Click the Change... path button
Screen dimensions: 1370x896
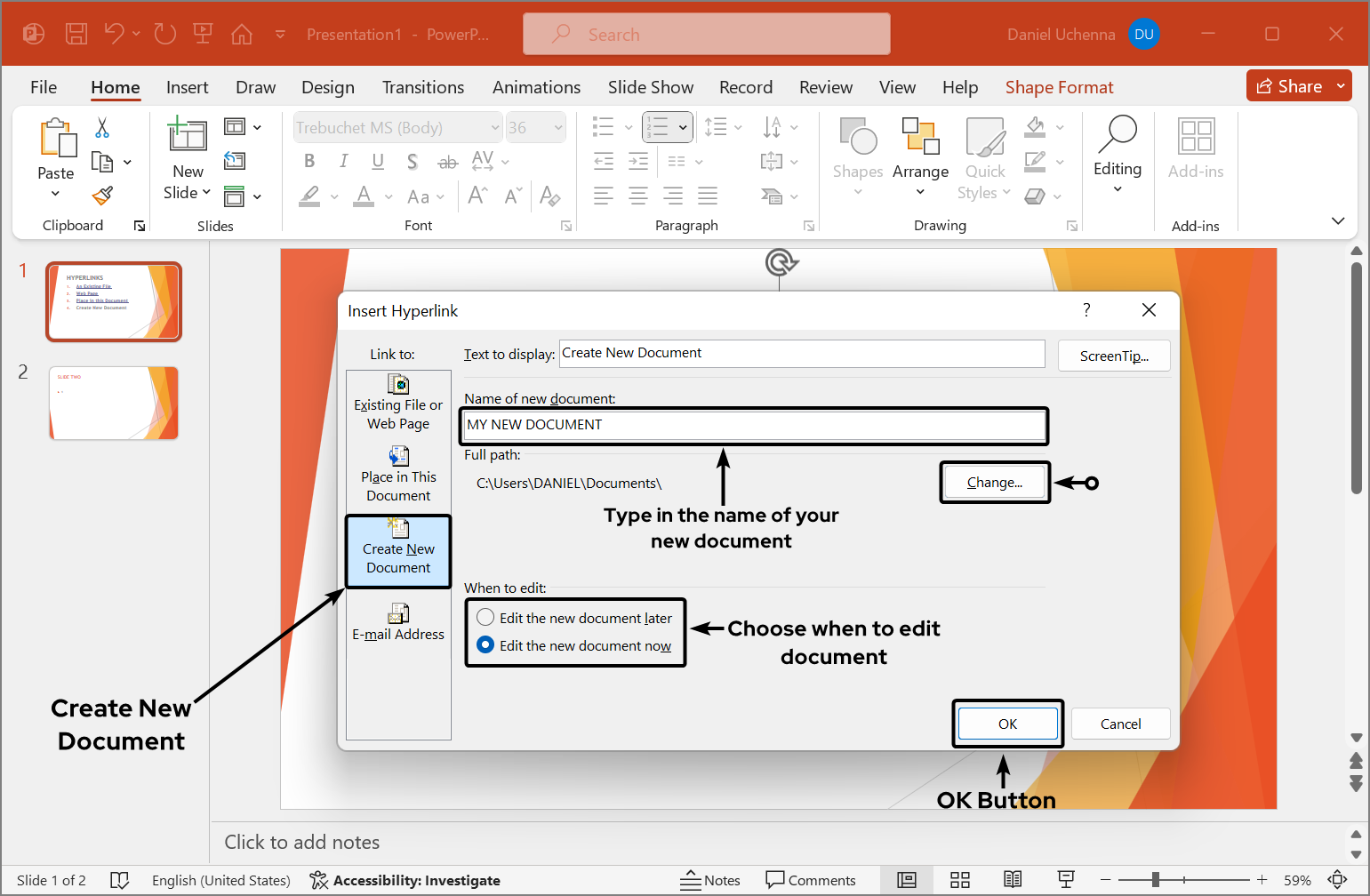pyautogui.click(x=994, y=483)
